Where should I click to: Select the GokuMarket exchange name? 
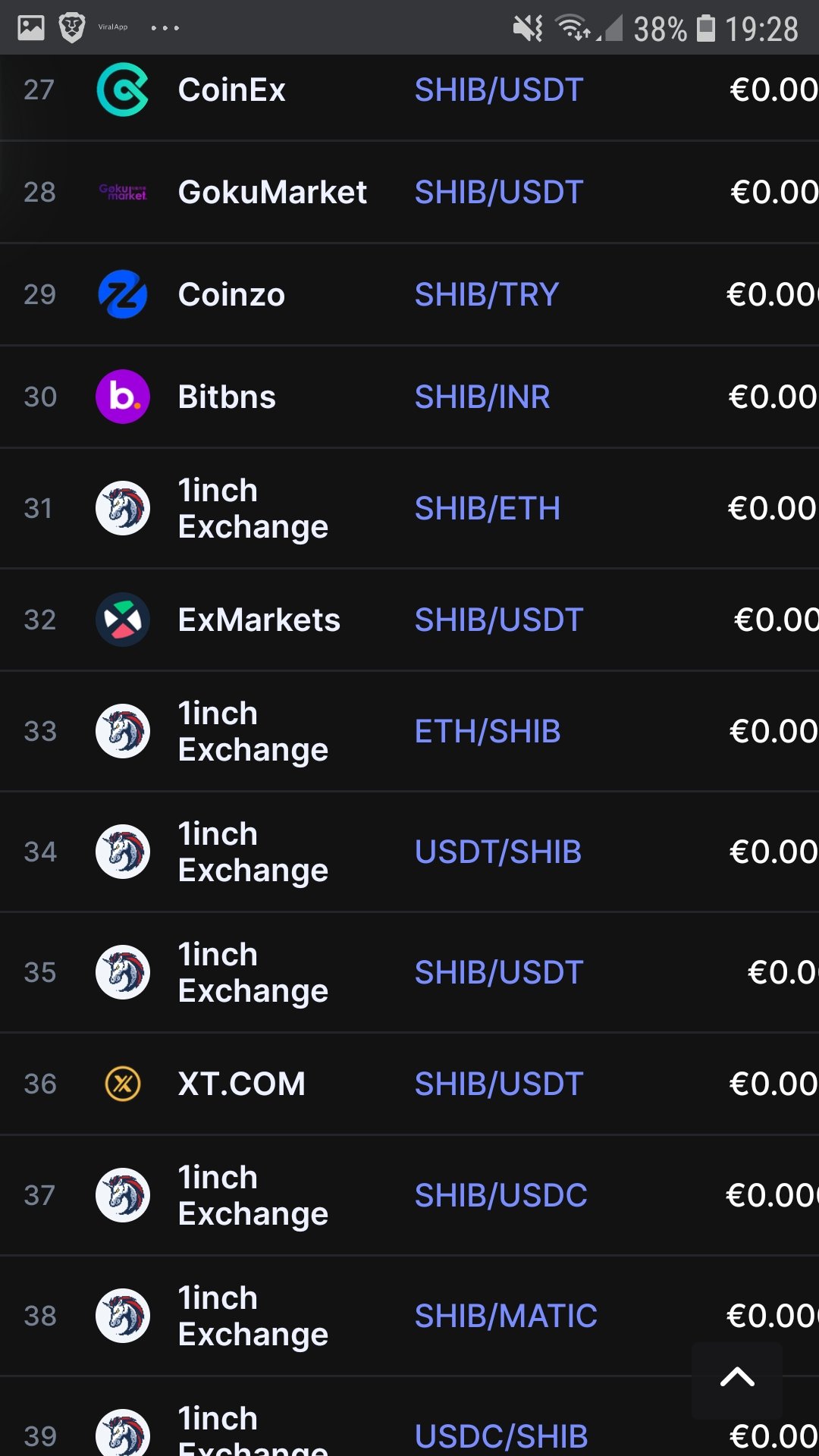click(x=272, y=192)
